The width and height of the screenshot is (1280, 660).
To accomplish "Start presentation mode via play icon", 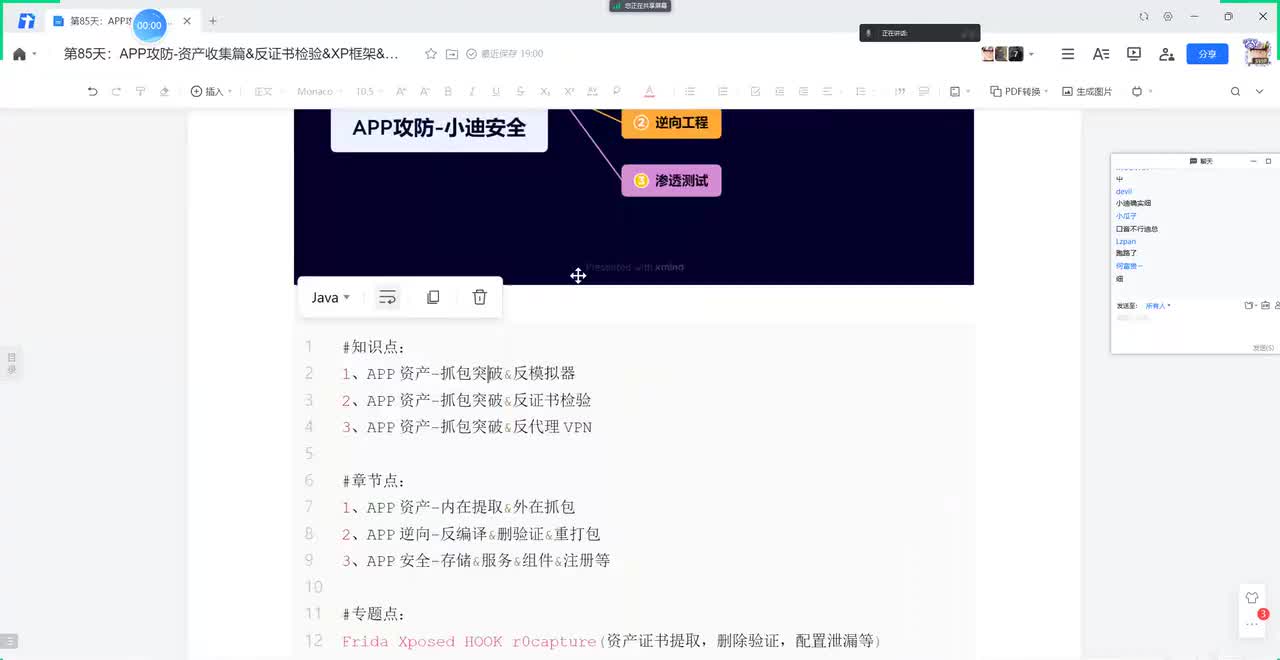I will click(x=1134, y=54).
